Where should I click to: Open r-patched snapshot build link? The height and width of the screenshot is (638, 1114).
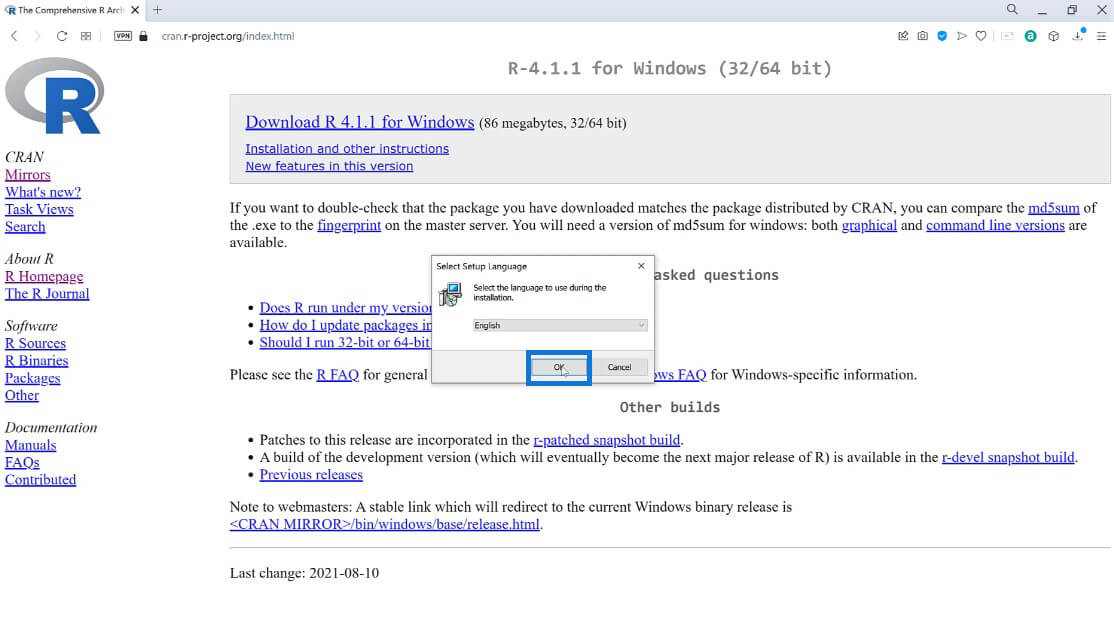[607, 440]
